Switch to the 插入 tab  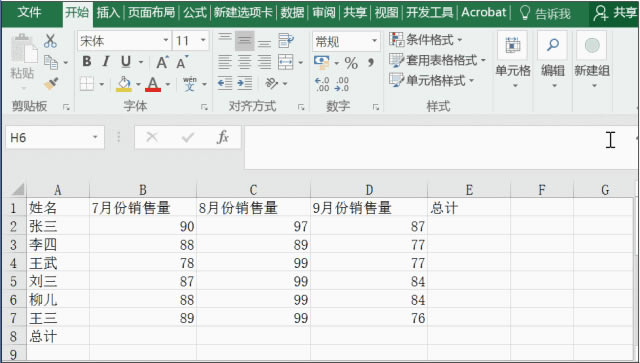coord(108,13)
